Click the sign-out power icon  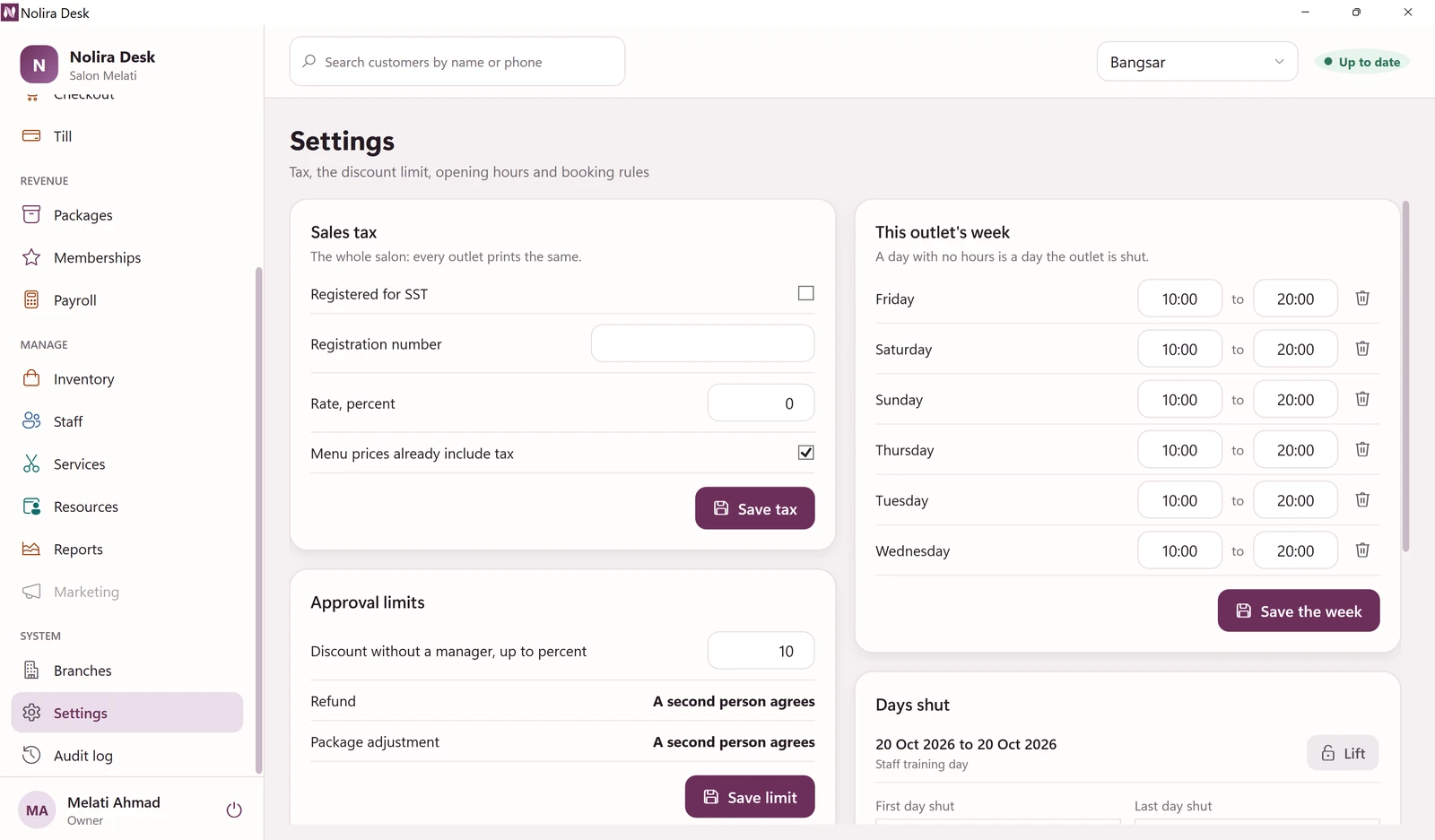pos(234,810)
